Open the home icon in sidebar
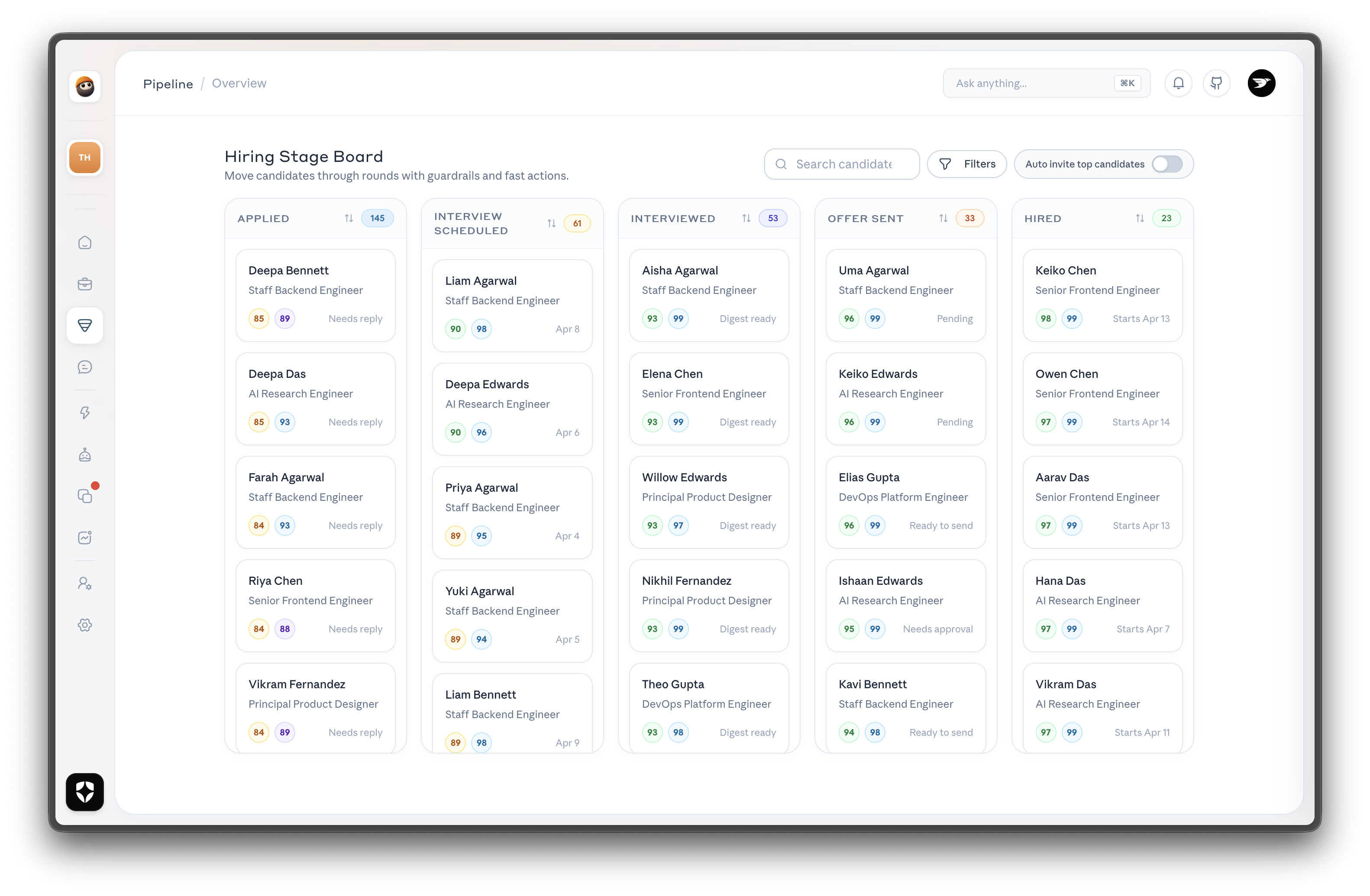 click(84, 243)
